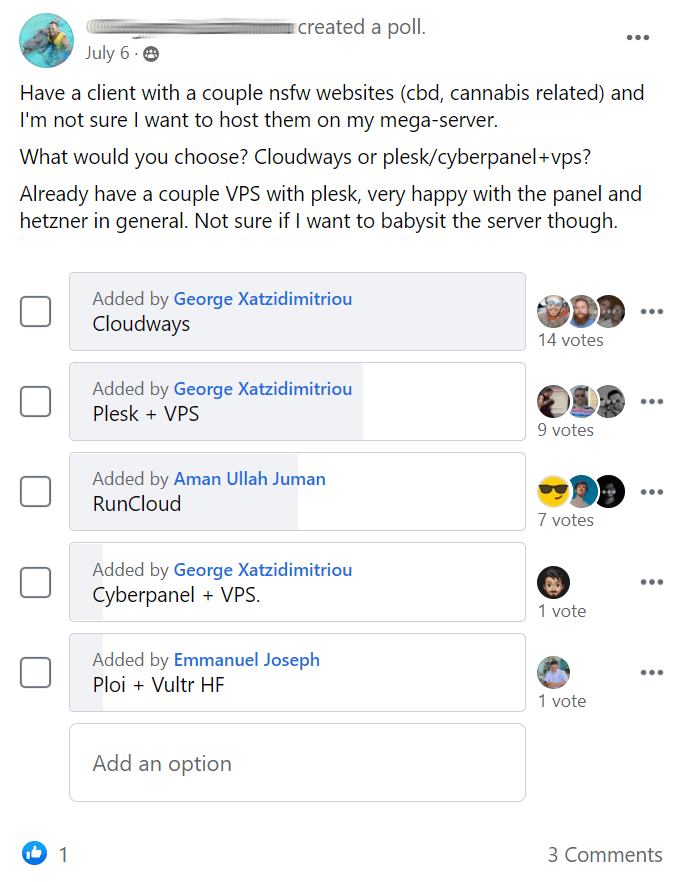Open Emmanuel Joseph's profile link
The height and width of the screenshot is (882, 680).
point(247,659)
